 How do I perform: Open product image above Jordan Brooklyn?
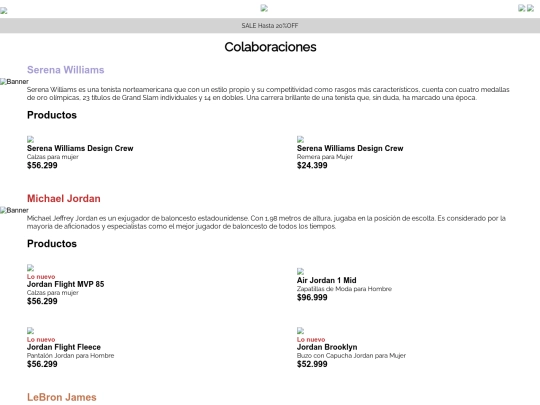coord(301,331)
